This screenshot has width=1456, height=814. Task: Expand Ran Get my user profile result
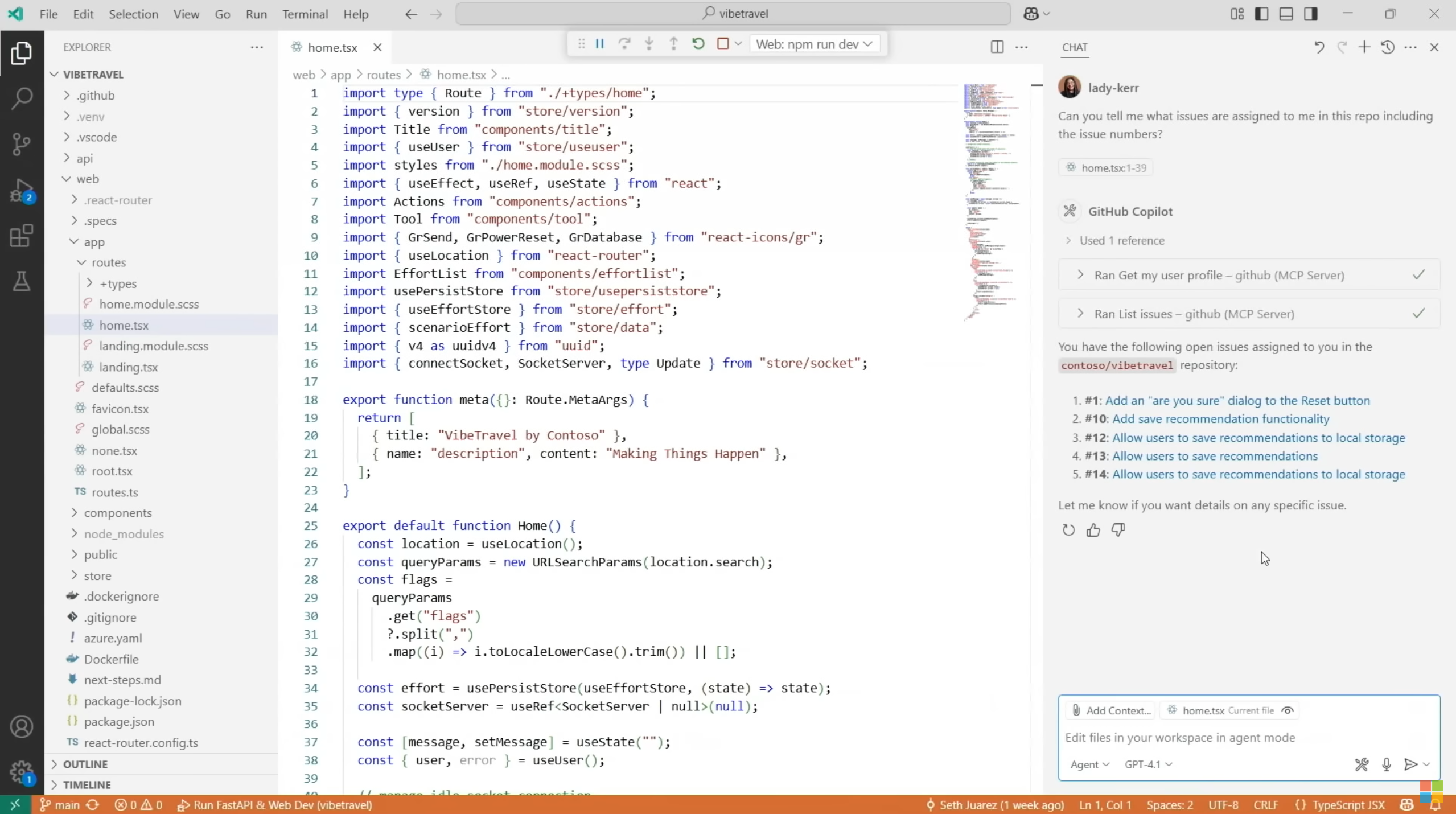click(1249, 276)
